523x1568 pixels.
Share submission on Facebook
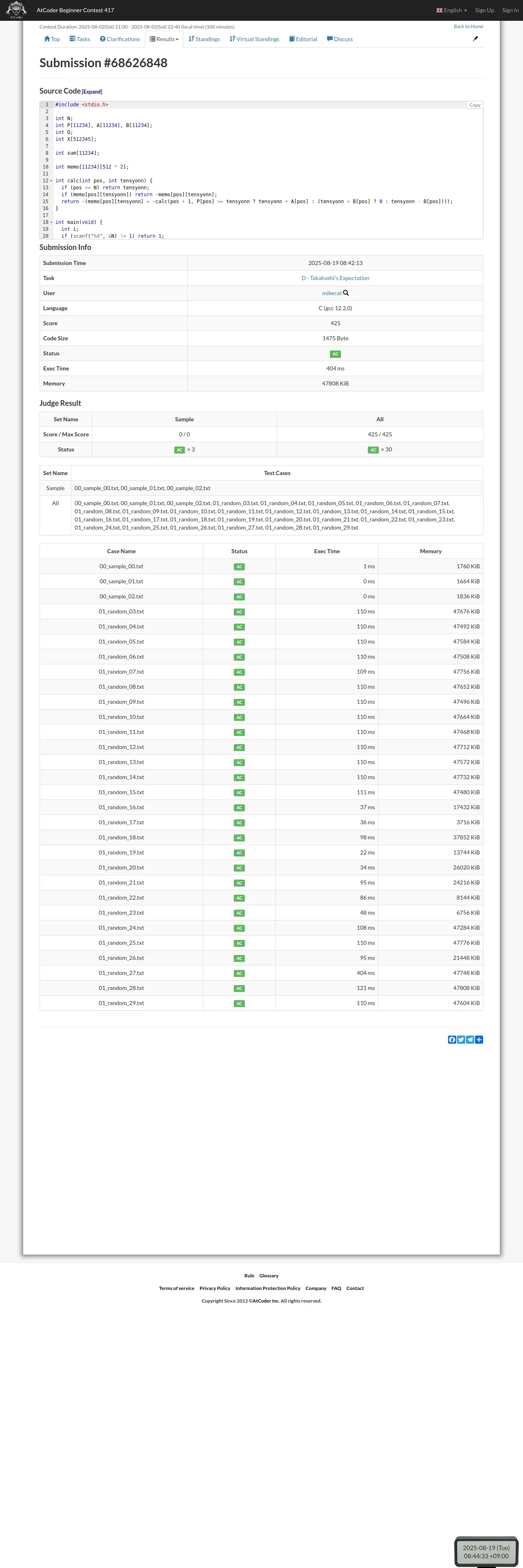click(x=452, y=1040)
